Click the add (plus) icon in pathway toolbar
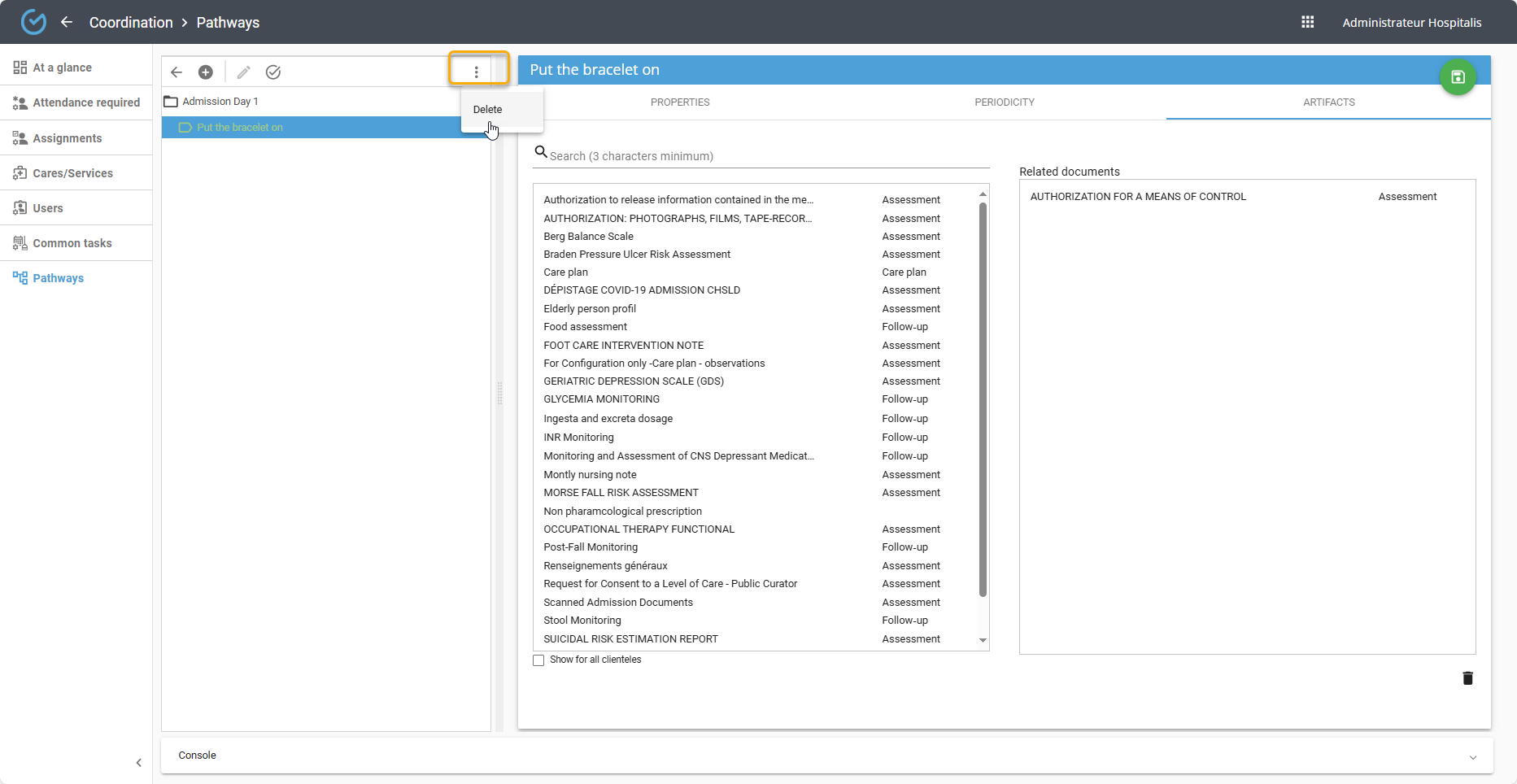Screen dimensions: 1517x784 click(206, 72)
